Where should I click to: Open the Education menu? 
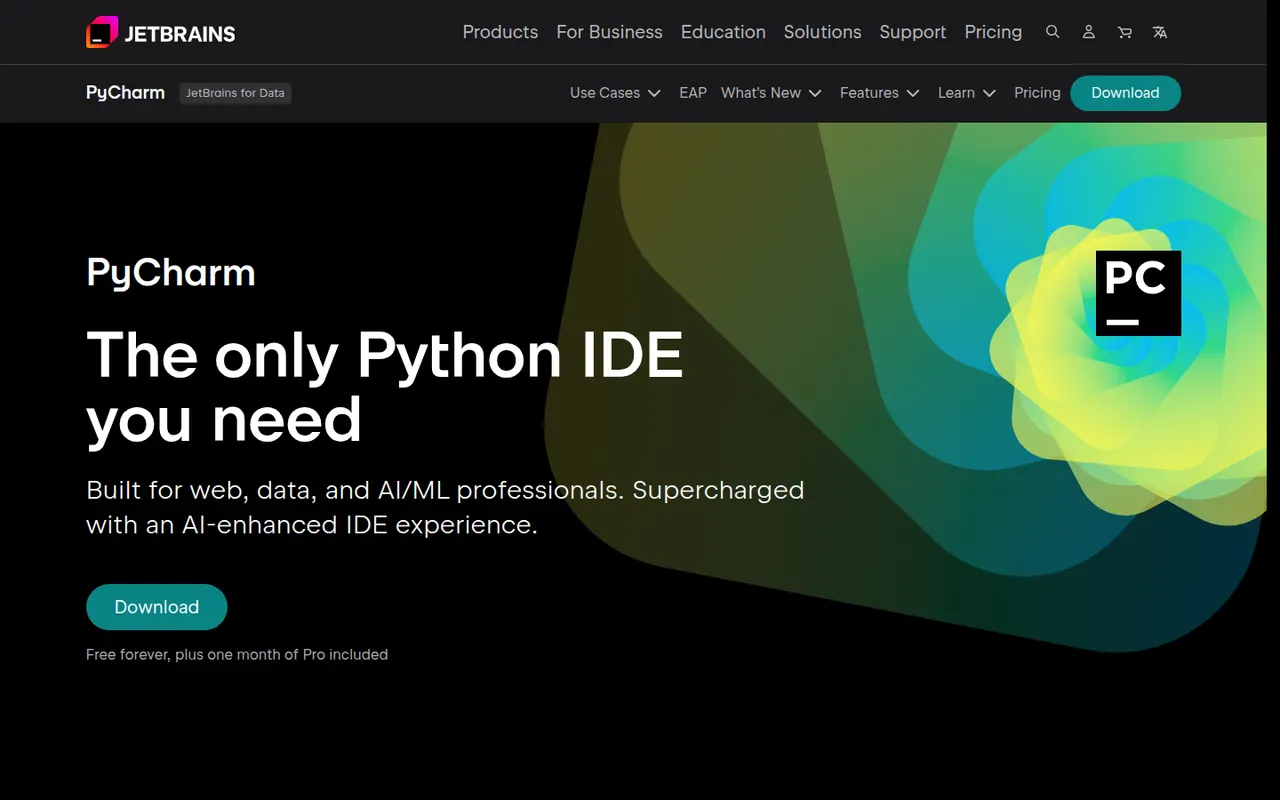[x=723, y=32]
